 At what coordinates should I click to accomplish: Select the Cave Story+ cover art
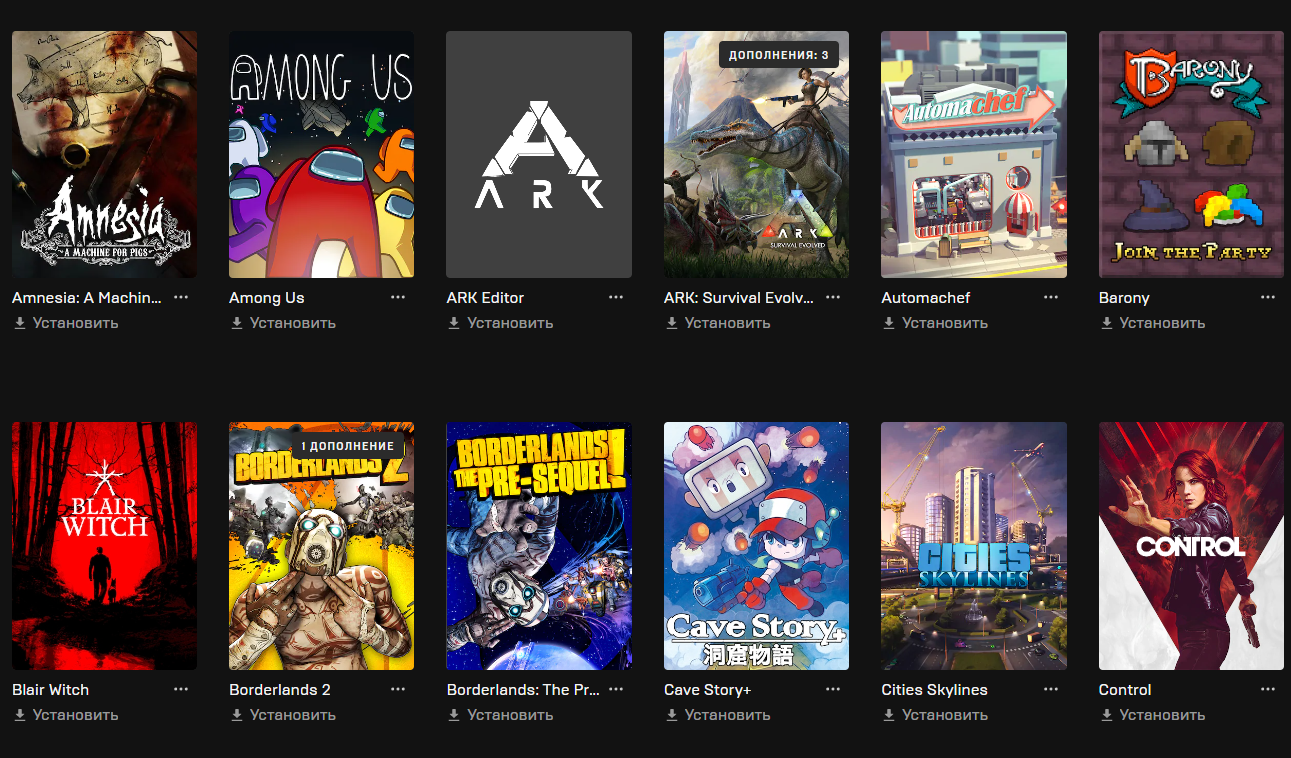point(756,546)
